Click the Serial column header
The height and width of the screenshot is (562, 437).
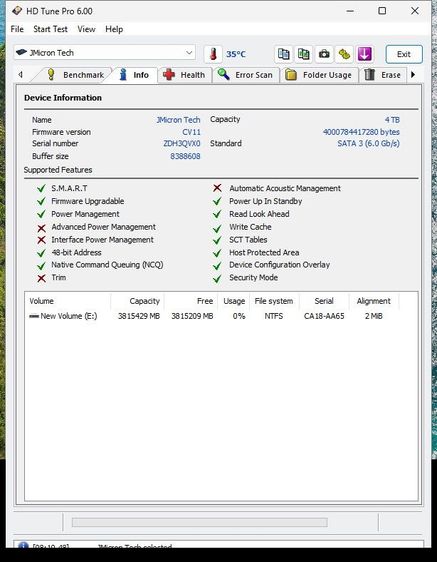pos(324,301)
